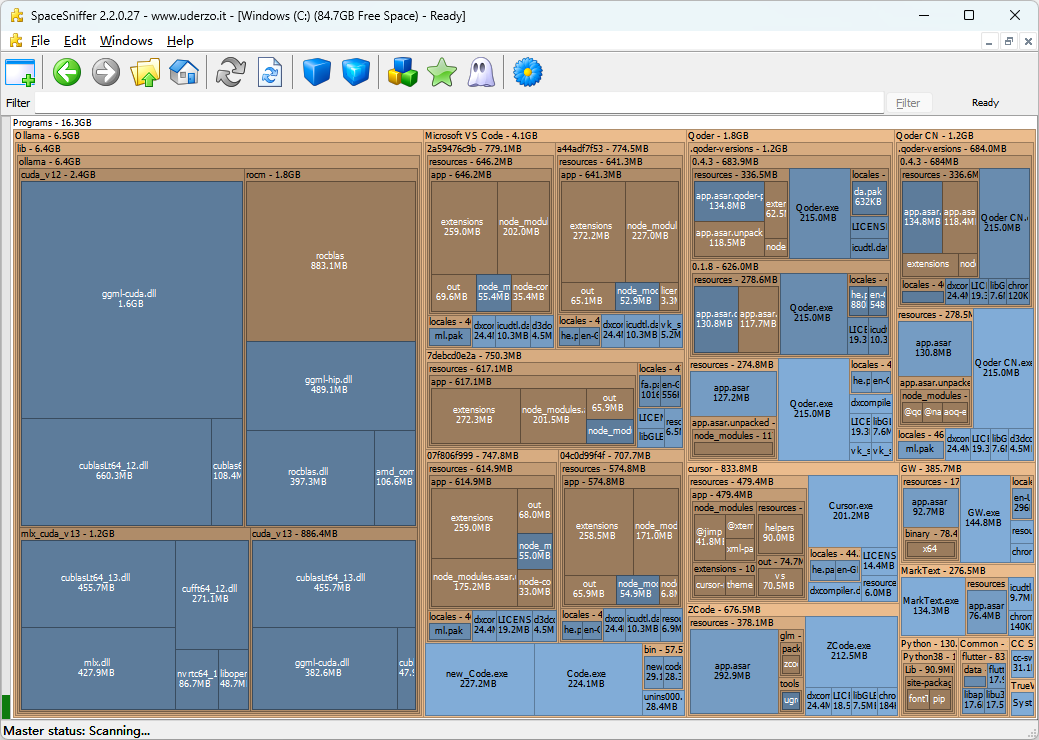Click into the Filter text field
The image size is (1039, 740).
(460, 103)
